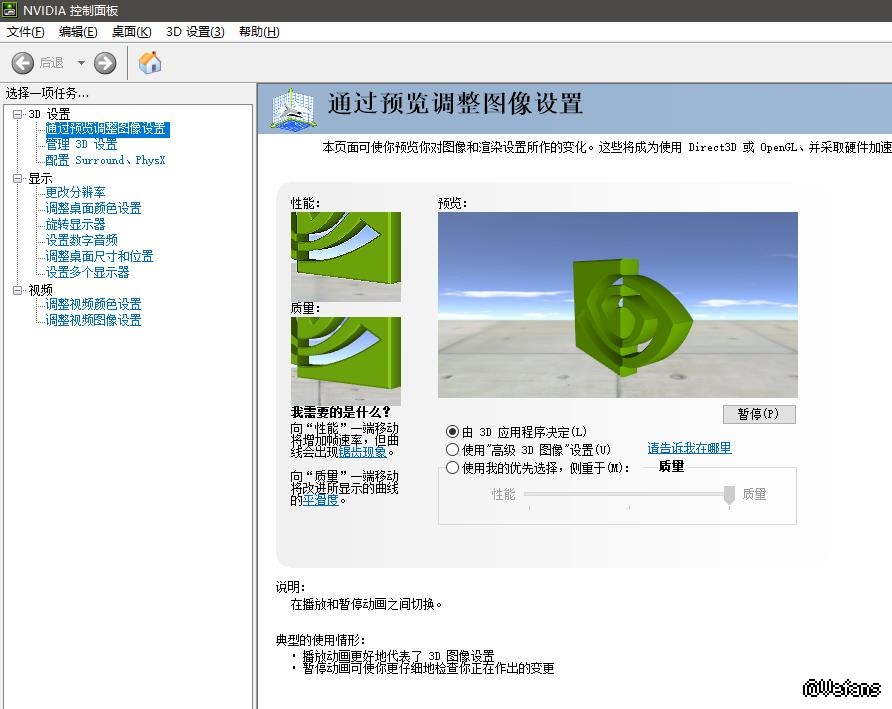Click the 性能 sample thumbnail

pos(346,257)
